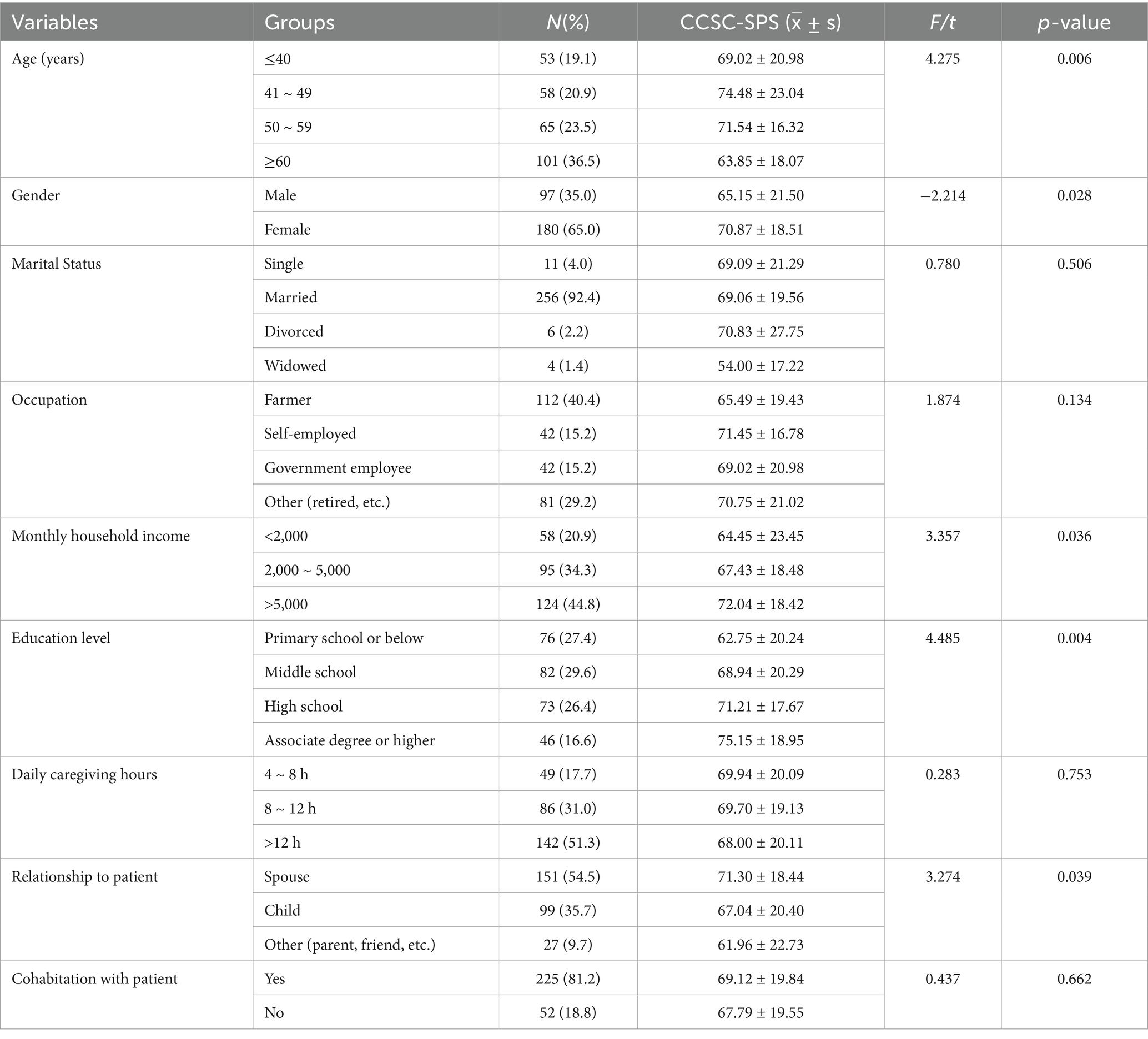Viewport: 1148px width, 1039px height.
Task: Select the Daily caregiving hours label
Action: pos(84,774)
